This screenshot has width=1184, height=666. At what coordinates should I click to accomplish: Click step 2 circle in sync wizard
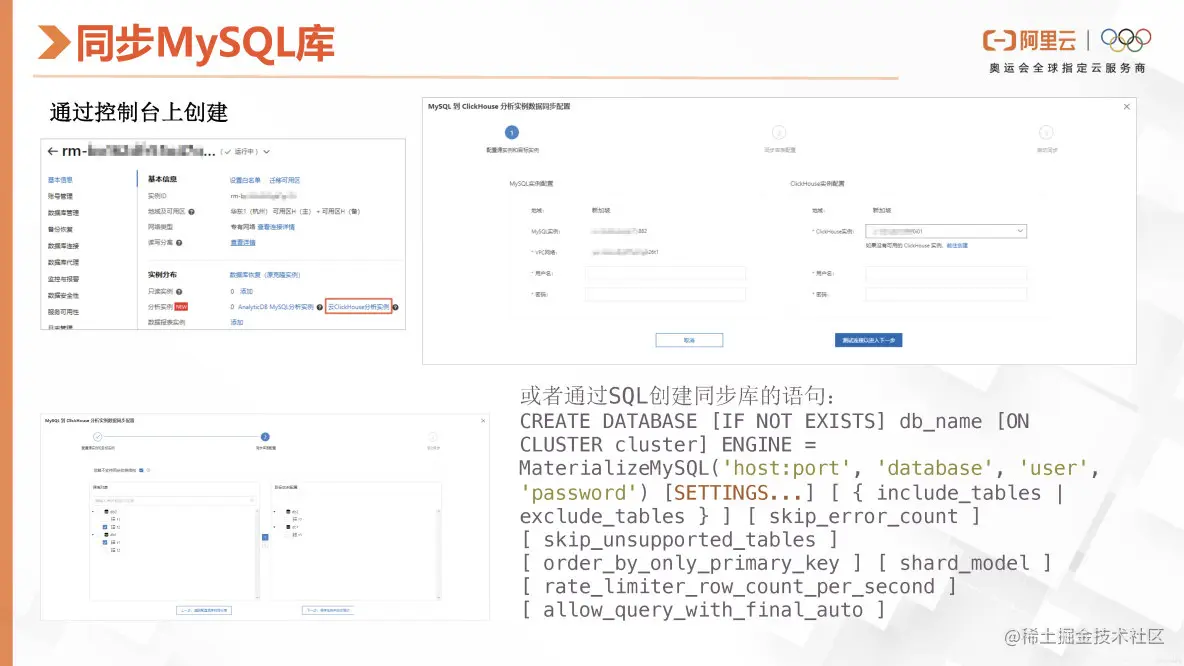coord(779,133)
